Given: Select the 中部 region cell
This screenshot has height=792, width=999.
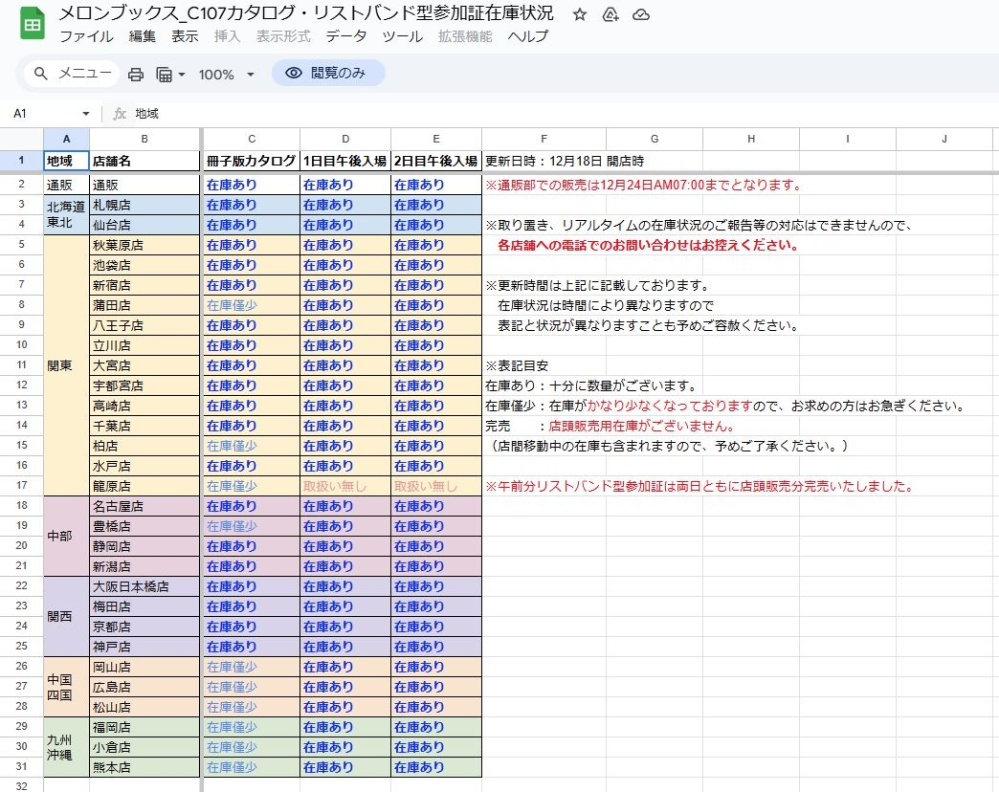Looking at the screenshot, I should point(66,536).
